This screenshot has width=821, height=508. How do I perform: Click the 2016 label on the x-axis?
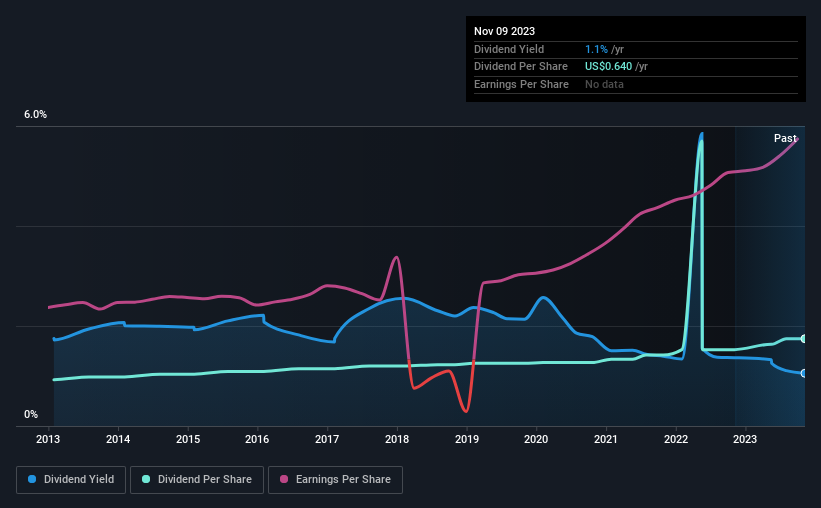257,439
